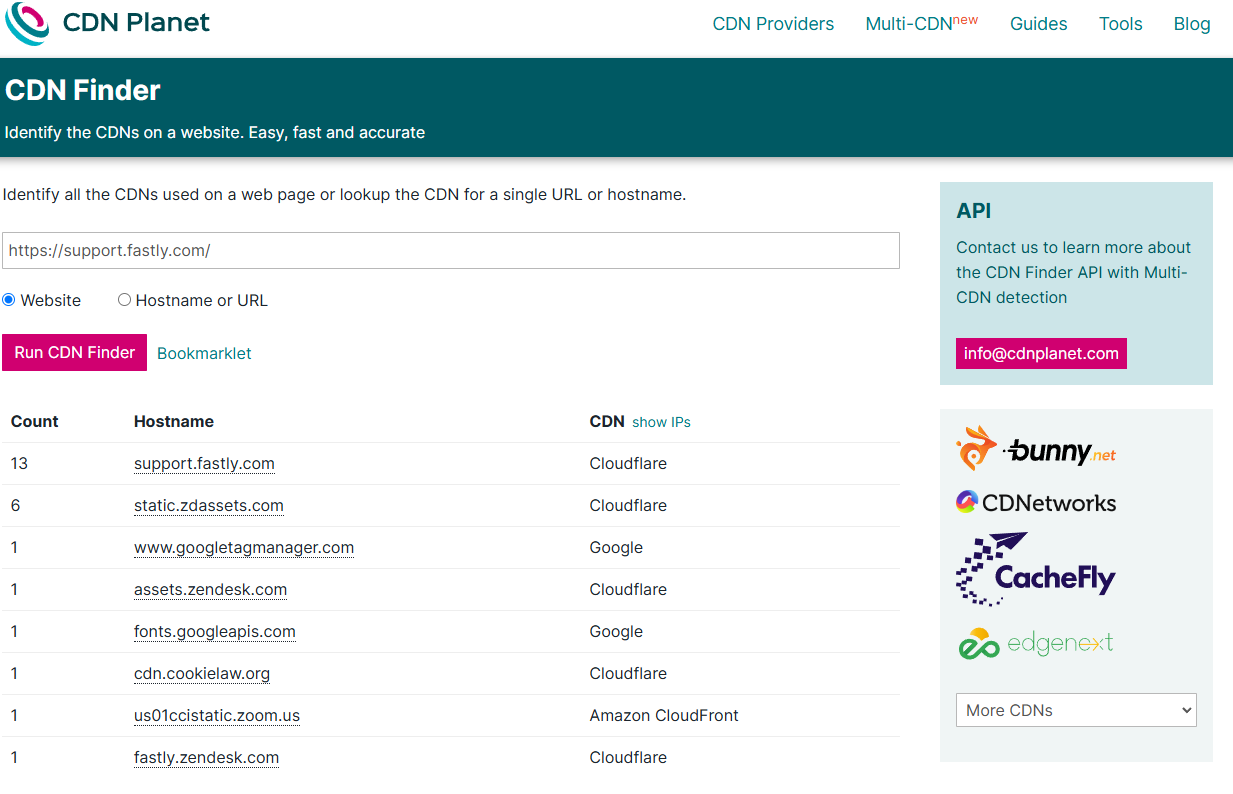Open the assets.zendesk.com hostname link
Viewport: 1233px width, 794px height.
210,590
